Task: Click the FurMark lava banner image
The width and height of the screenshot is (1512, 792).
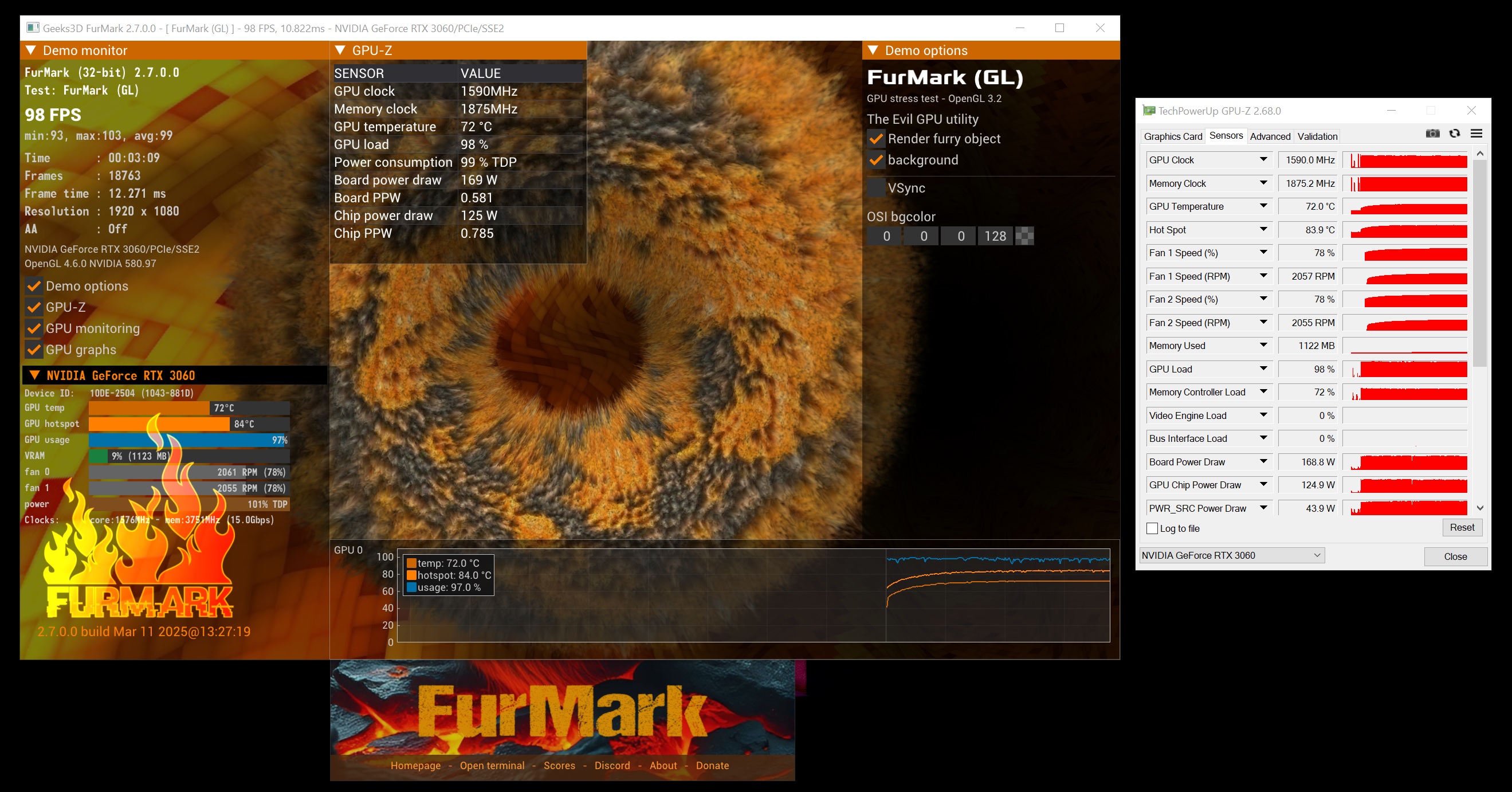Action: coord(561,707)
